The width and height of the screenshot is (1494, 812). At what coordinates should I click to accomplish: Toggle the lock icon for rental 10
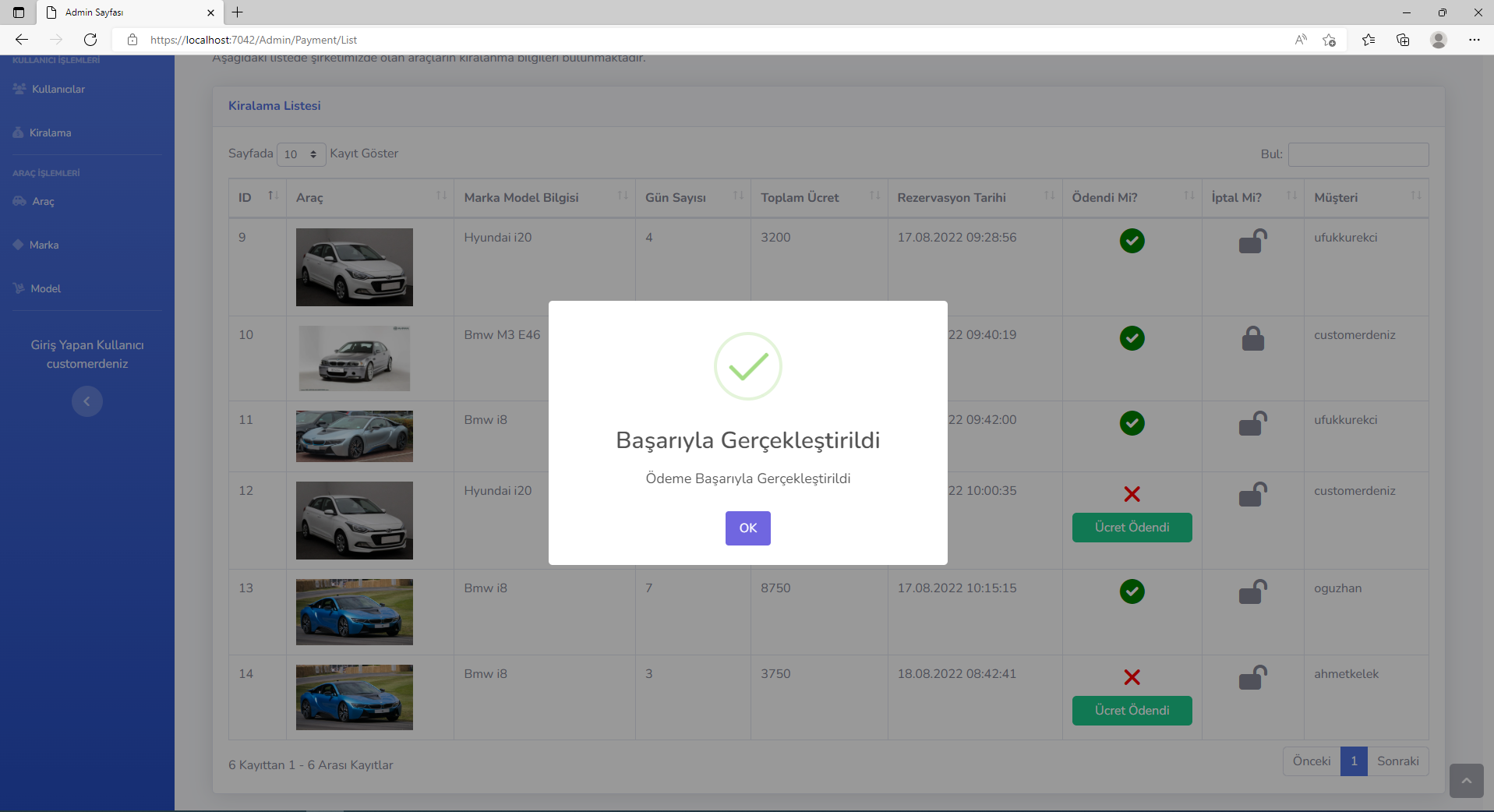[1252, 338]
